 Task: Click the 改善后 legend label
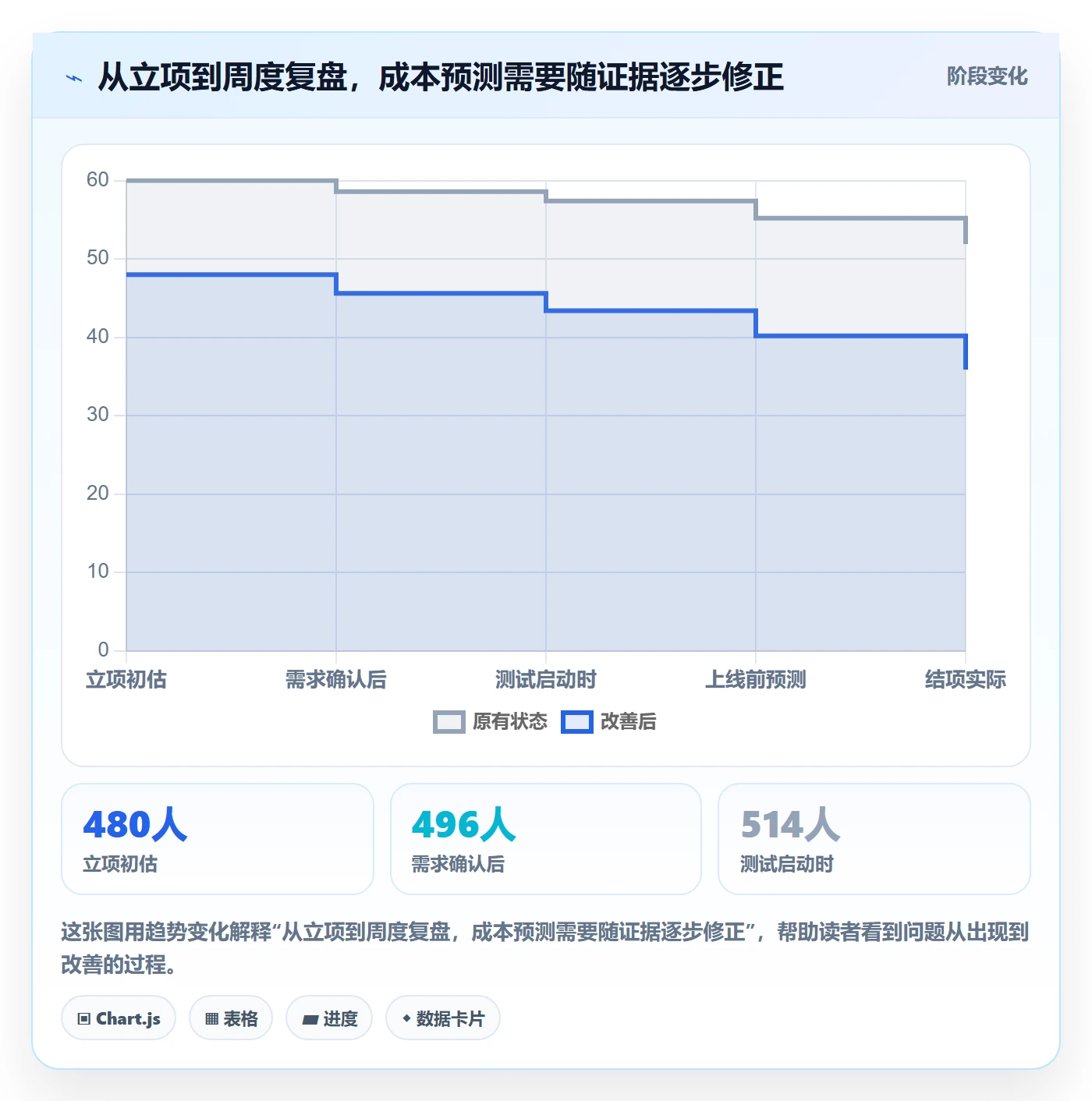[629, 722]
